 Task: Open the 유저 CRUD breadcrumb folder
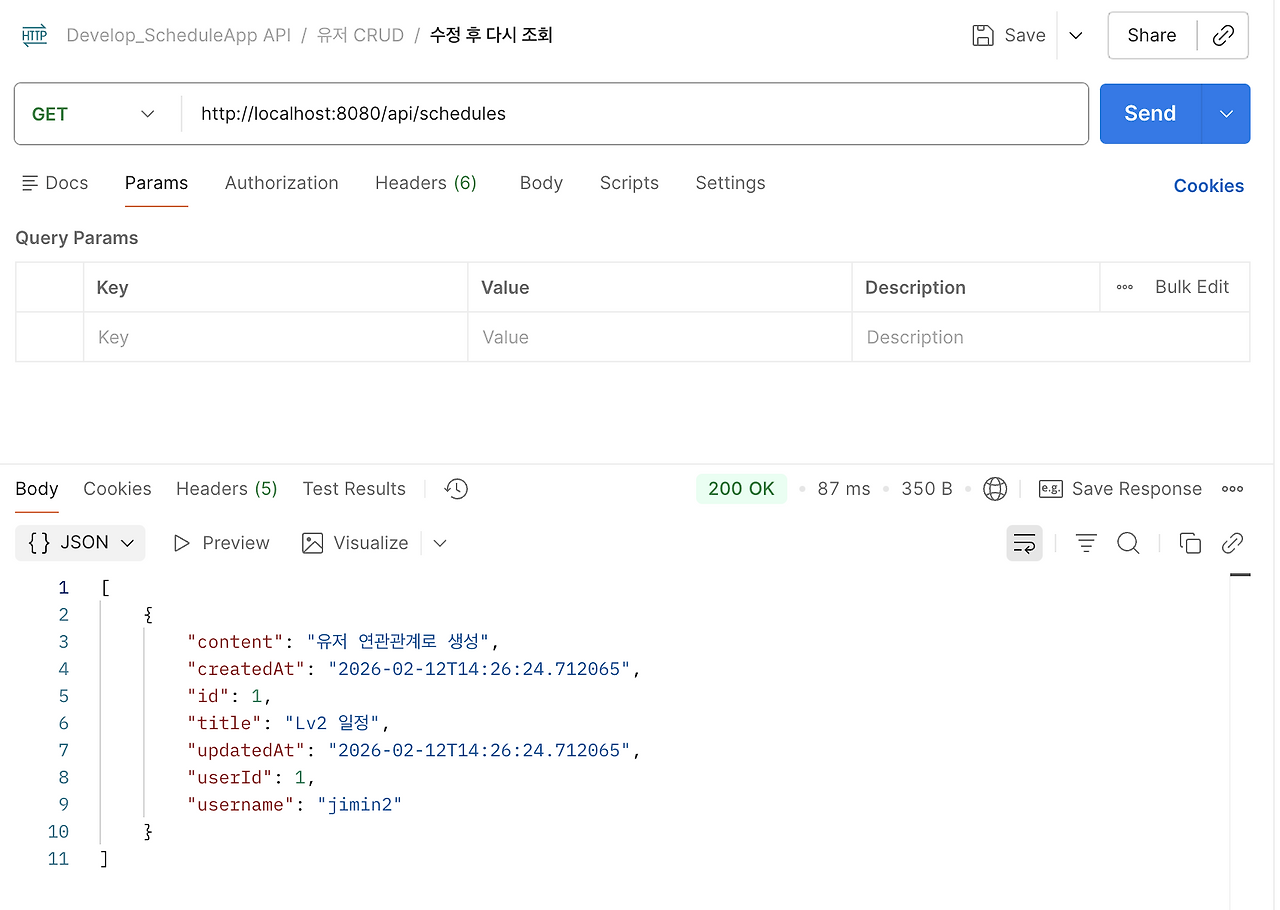pyautogui.click(x=360, y=36)
